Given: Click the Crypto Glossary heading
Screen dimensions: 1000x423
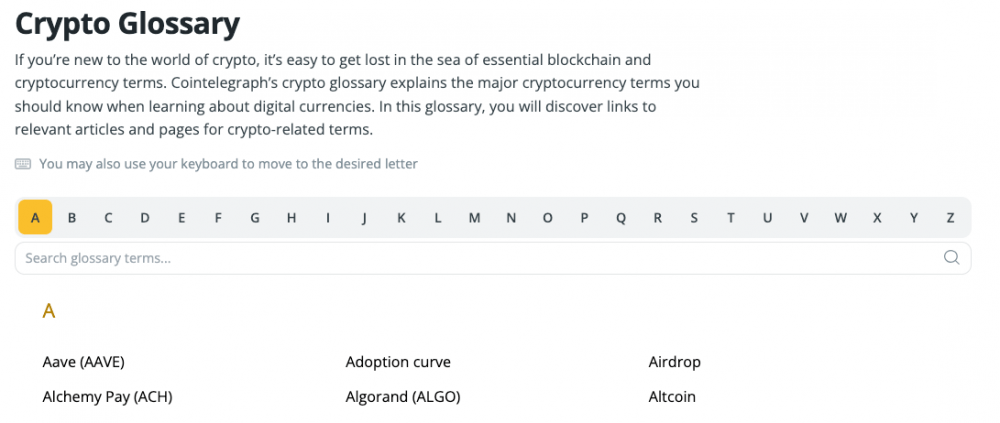Looking at the screenshot, I should [128, 24].
